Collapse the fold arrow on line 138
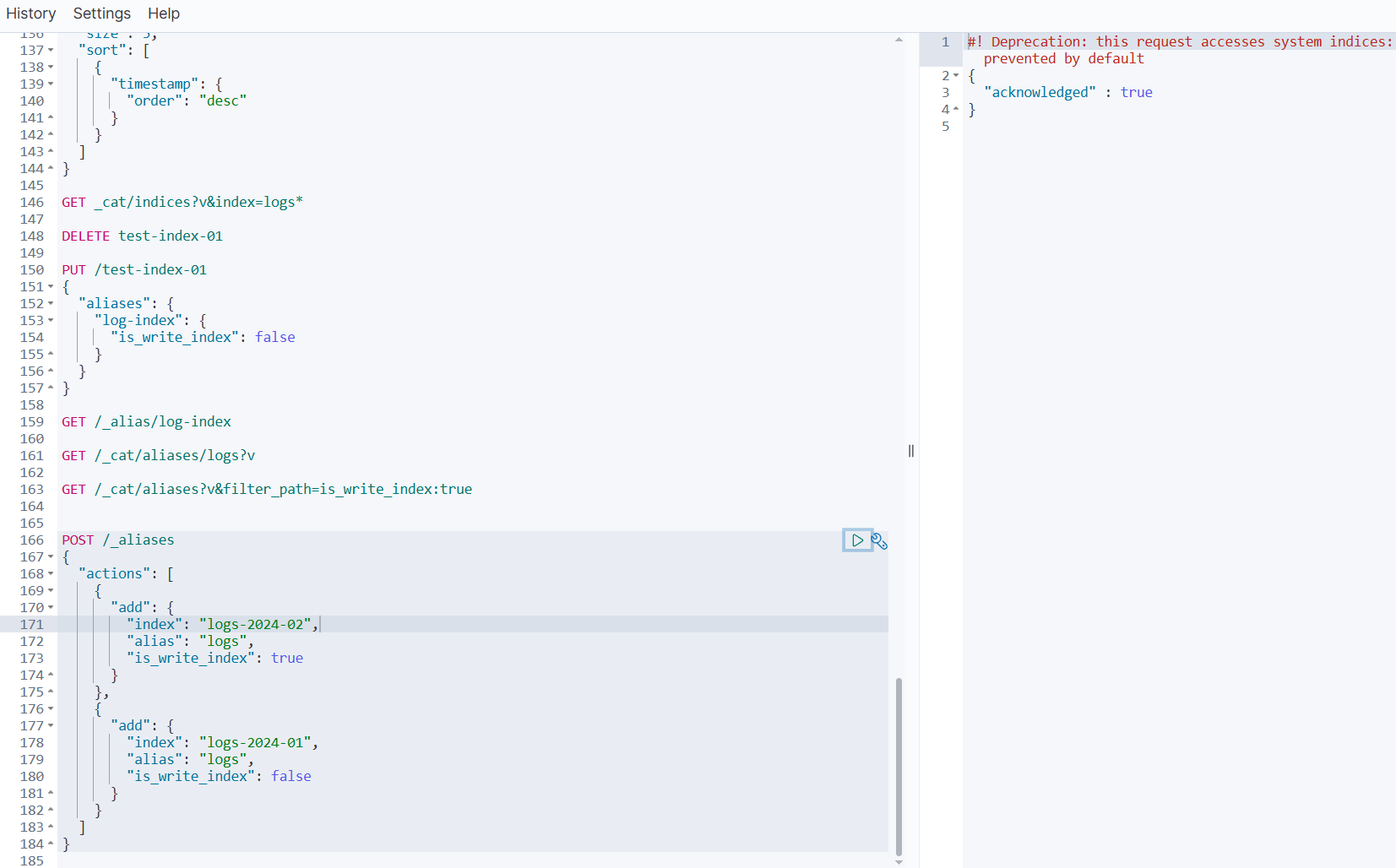 click(x=51, y=68)
